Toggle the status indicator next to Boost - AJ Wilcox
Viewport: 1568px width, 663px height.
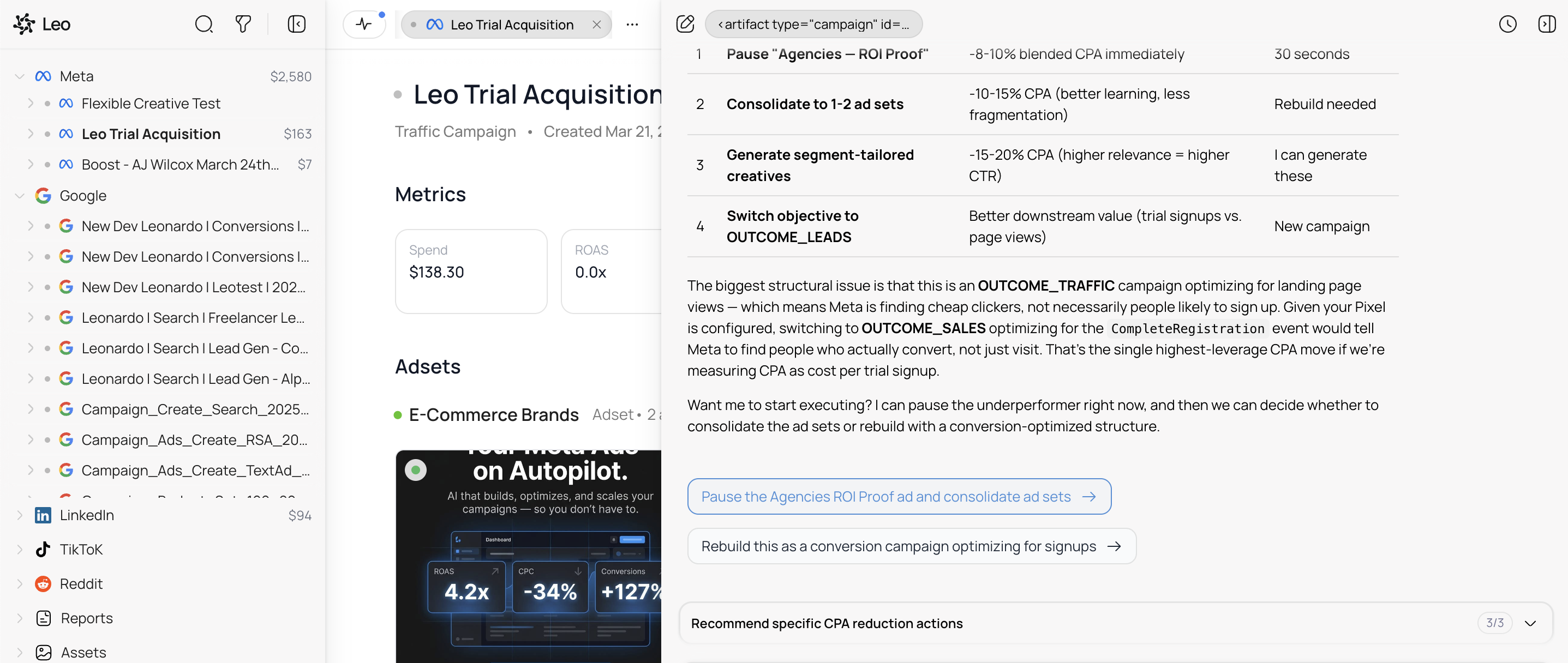[x=48, y=164]
